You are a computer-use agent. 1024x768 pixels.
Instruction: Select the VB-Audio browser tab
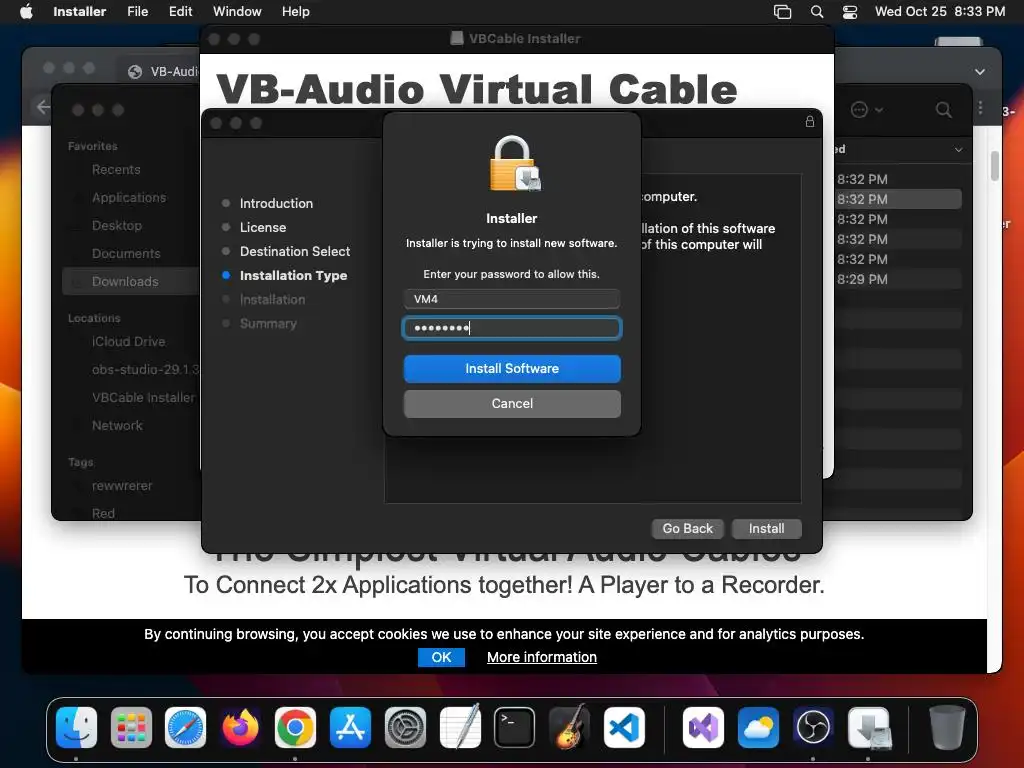[163, 72]
